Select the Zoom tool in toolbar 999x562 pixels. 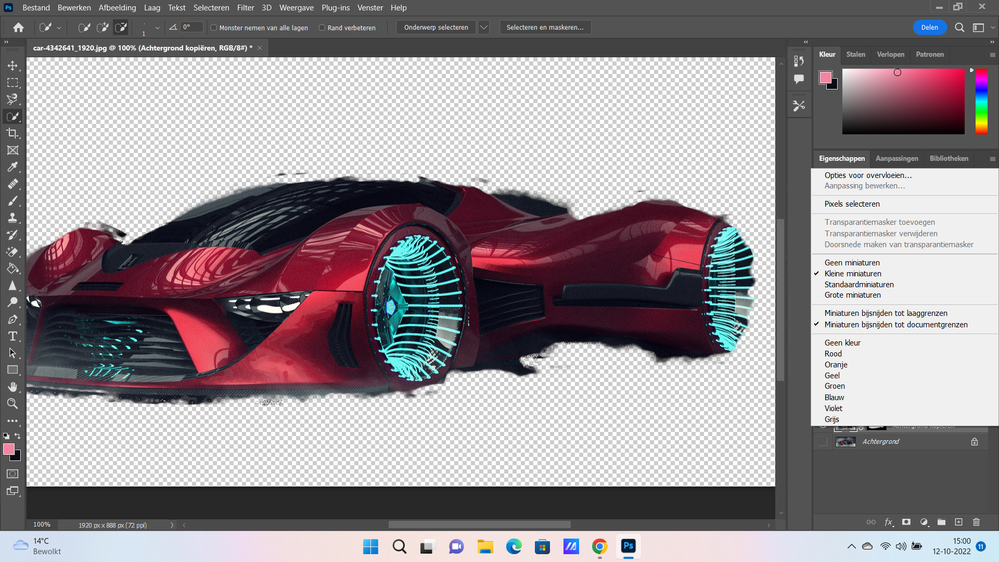pyautogui.click(x=13, y=404)
